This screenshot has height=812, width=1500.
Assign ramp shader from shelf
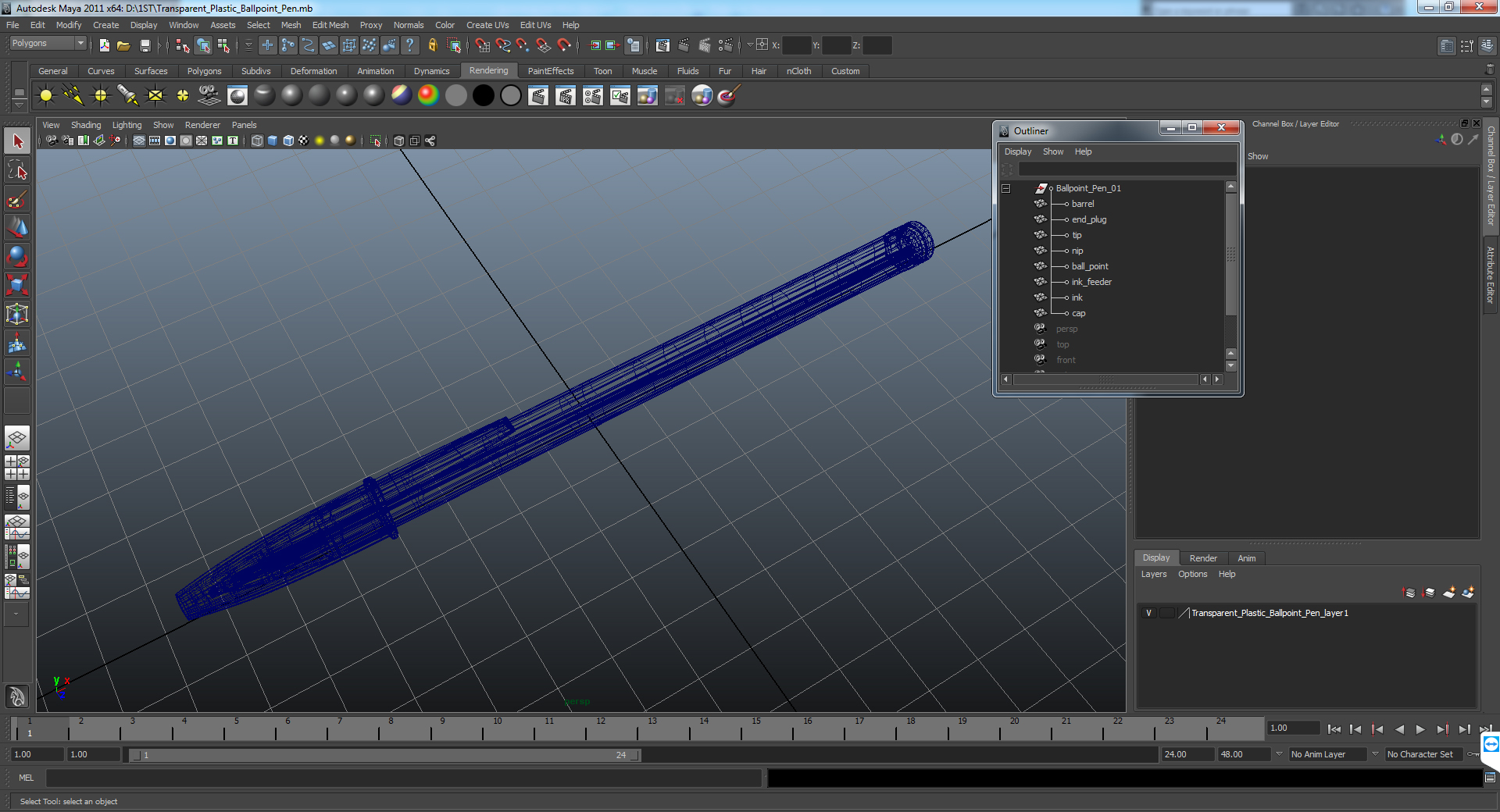tap(428, 96)
